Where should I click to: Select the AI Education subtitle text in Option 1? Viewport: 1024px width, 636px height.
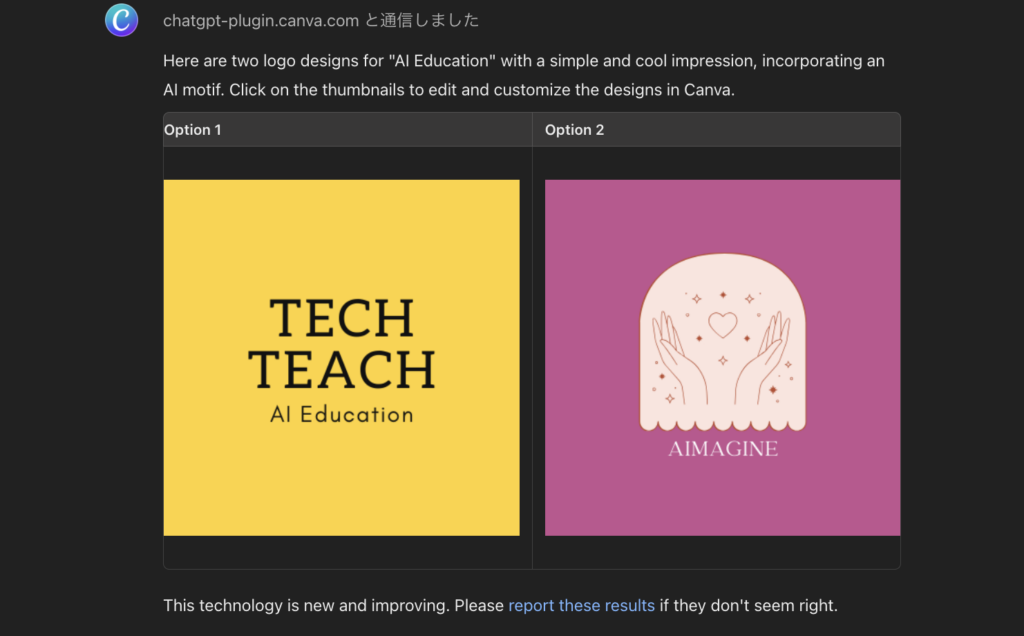342,415
